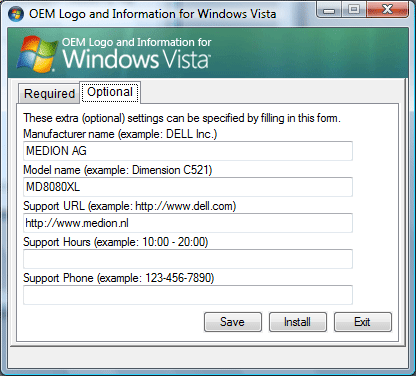This screenshot has width=416, height=376.
Task: Click the 'Support Phone (example: 123-456-7890)' label
Action: [x=119, y=278]
